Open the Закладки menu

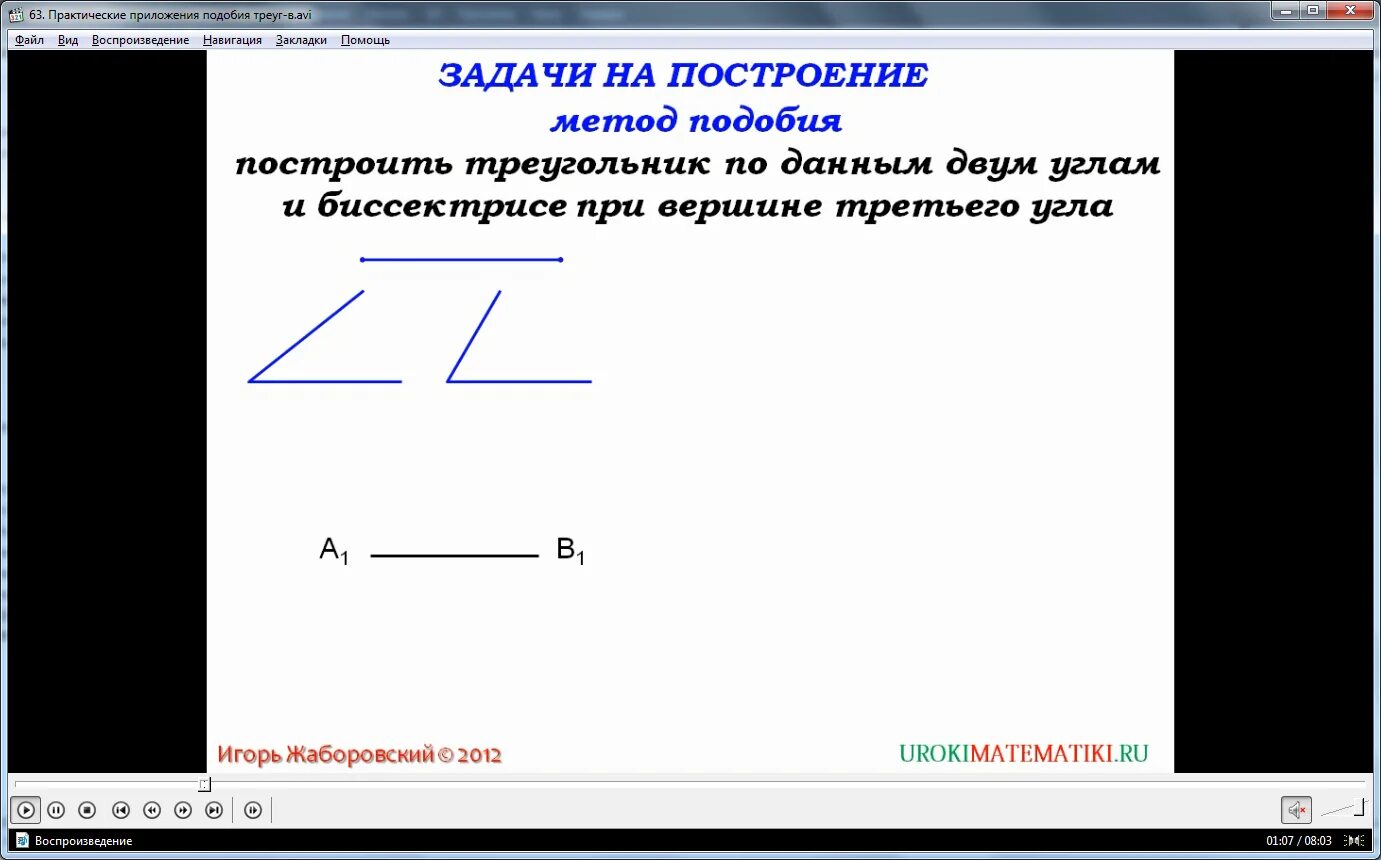click(x=301, y=40)
